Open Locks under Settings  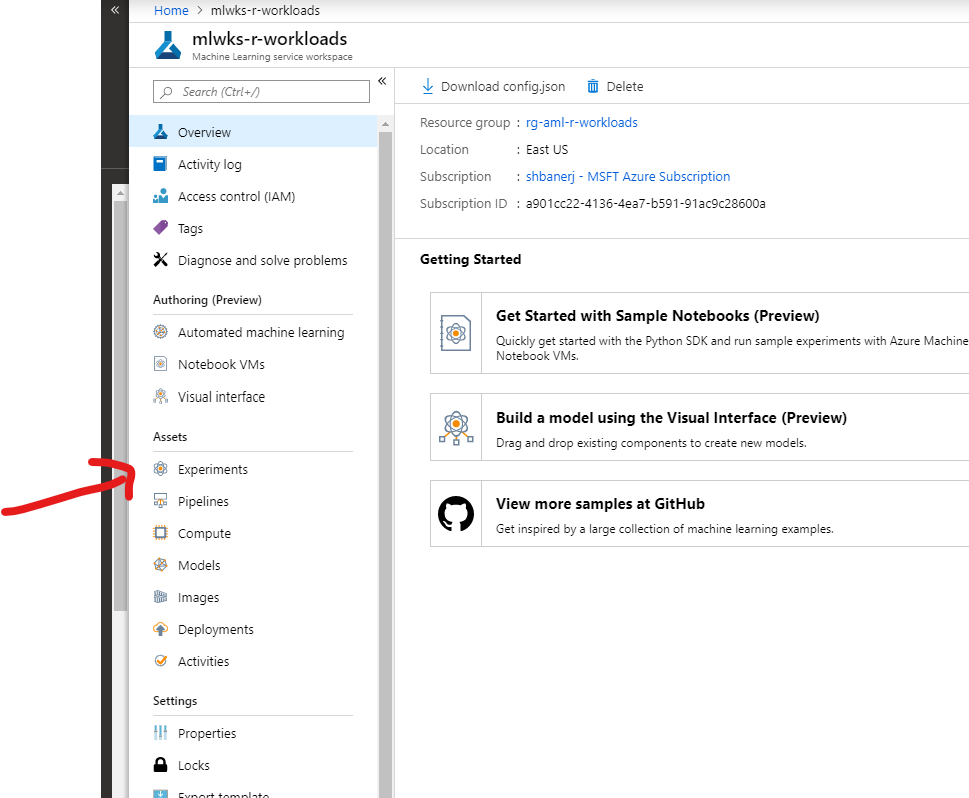coord(253,765)
